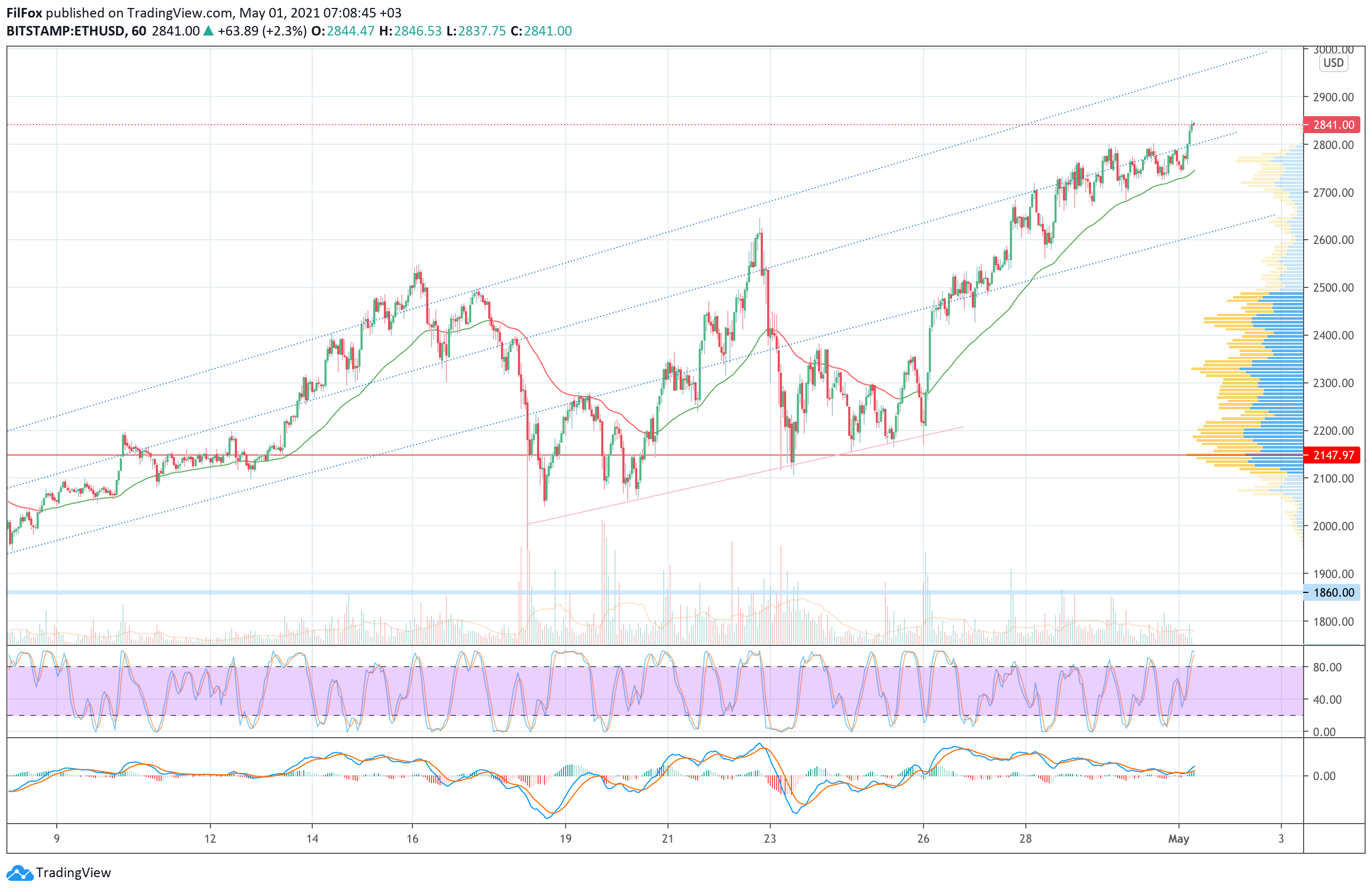Click the TradingView text link at bottom
This screenshot has height=892, width=1372.
click(73, 873)
